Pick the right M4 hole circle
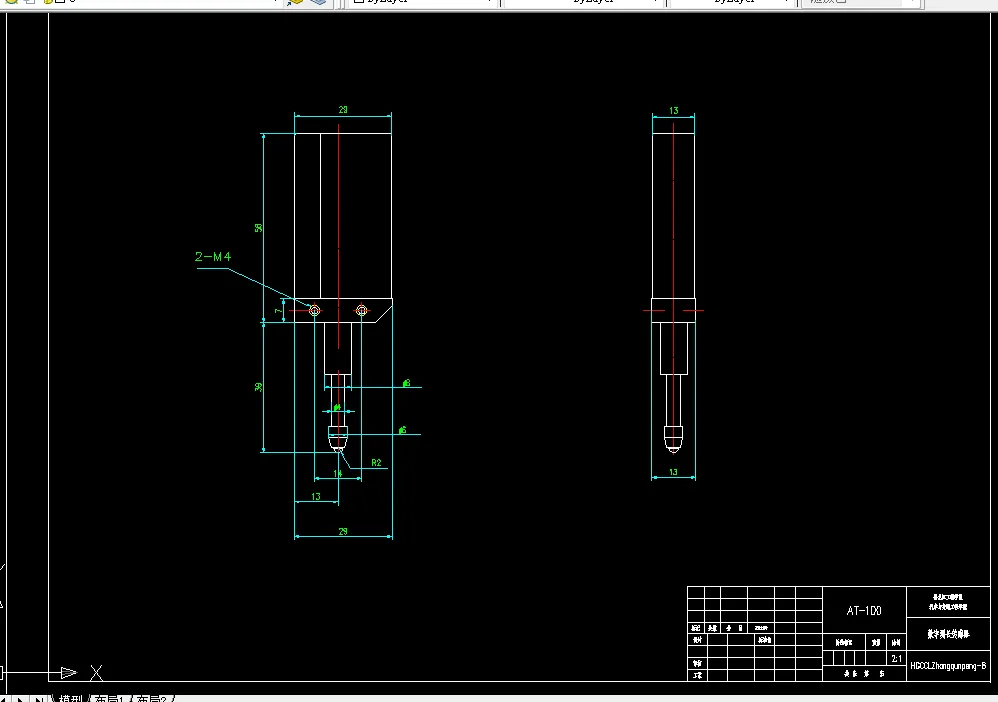The image size is (998, 702). pos(362,311)
